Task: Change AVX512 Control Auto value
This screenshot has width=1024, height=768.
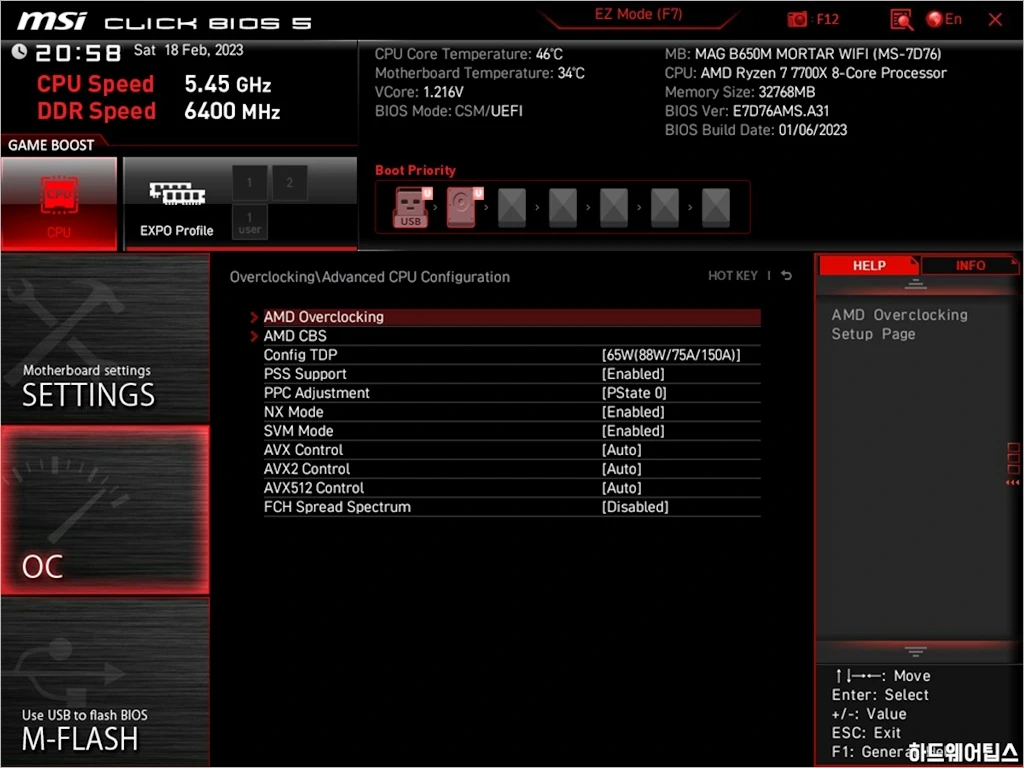Action: pos(621,488)
